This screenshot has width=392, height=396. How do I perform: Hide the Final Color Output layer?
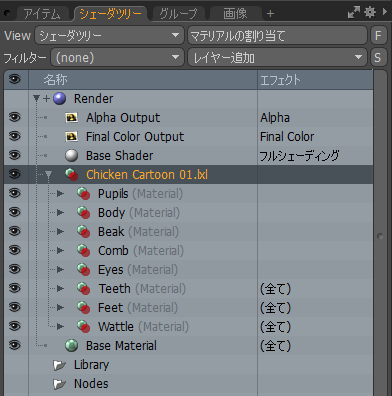[x=15, y=136]
